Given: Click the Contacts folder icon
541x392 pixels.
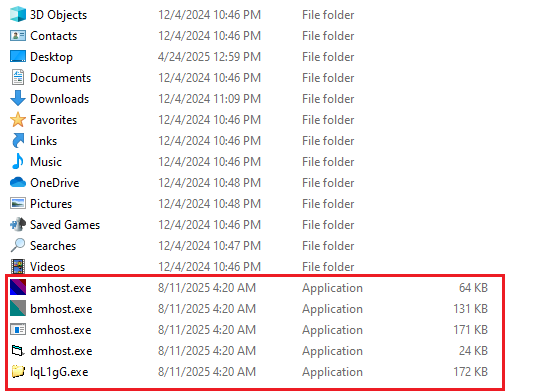Looking at the screenshot, I should coord(18,36).
